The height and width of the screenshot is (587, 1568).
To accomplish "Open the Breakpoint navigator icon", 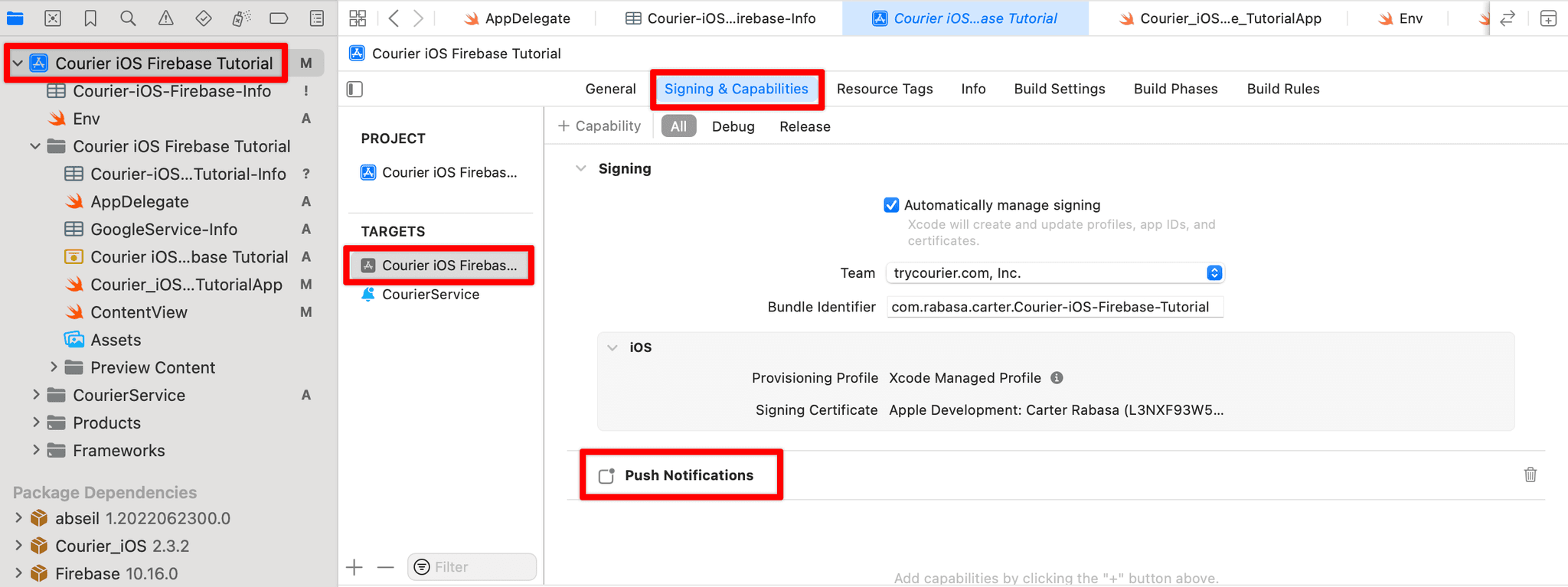I will pyautogui.click(x=279, y=18).
